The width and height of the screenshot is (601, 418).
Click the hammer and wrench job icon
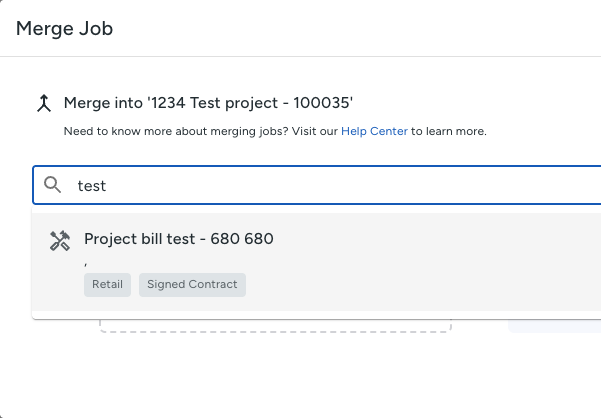tap(59, 240)
